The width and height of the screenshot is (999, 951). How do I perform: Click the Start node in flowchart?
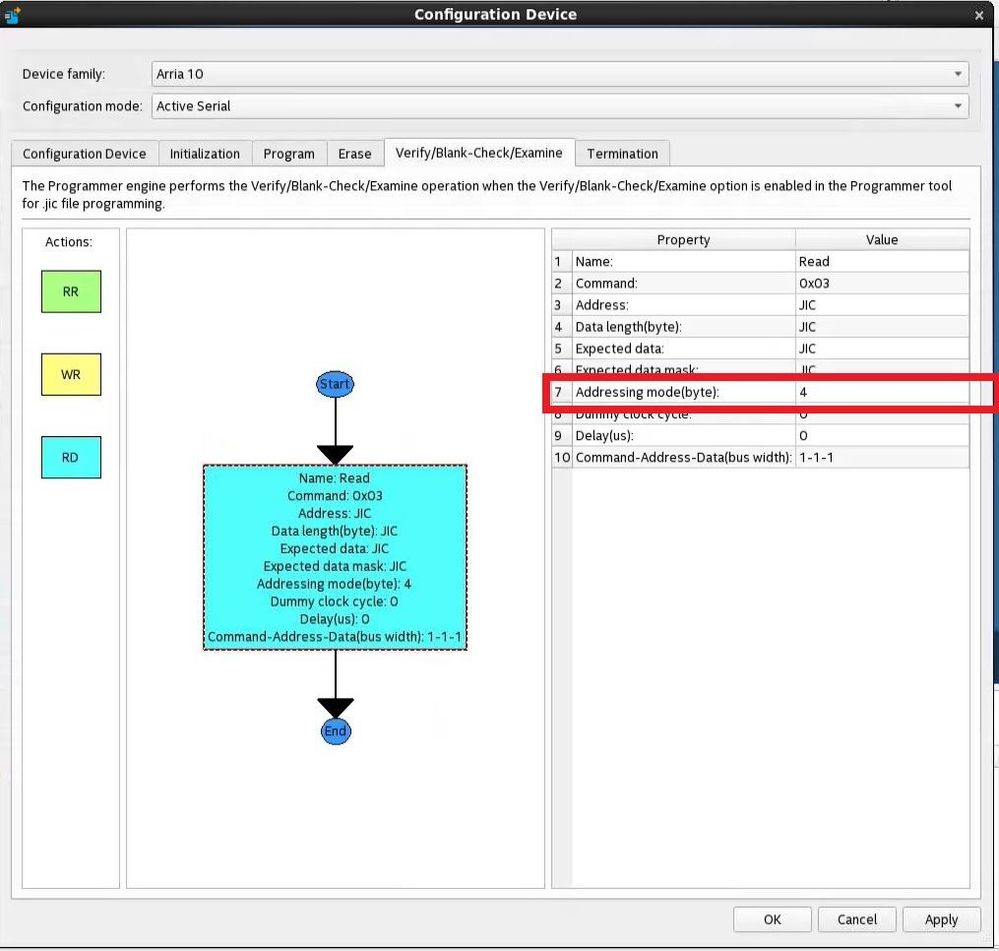[335, 384]
